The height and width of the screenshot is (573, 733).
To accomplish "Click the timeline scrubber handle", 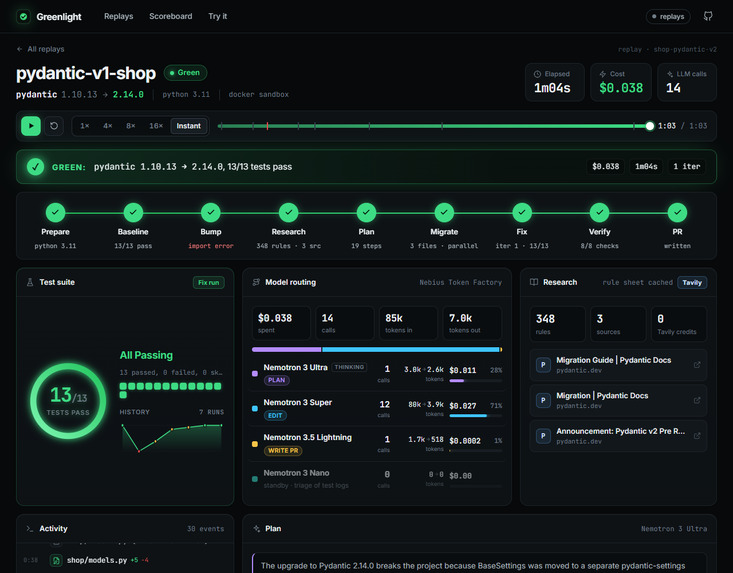I will [x=649, y=126].
